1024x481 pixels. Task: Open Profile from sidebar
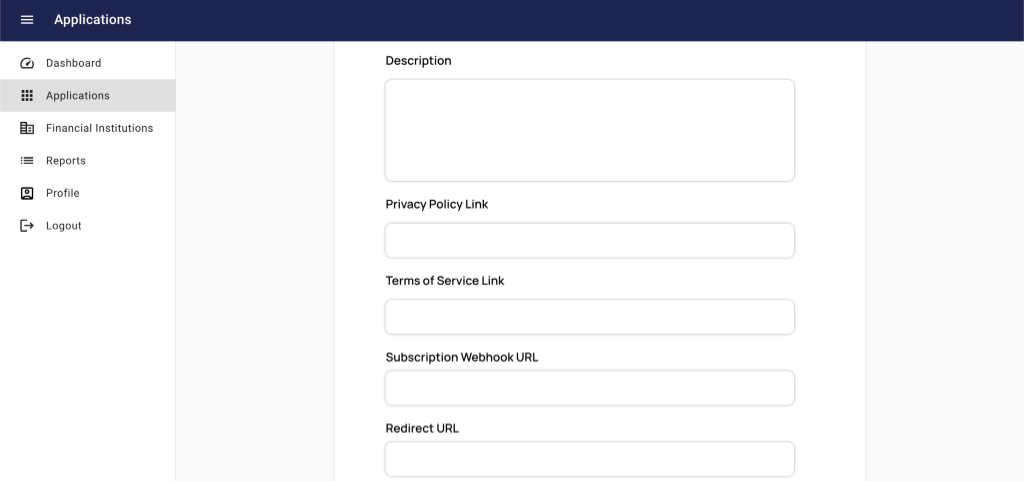point(88,193)
